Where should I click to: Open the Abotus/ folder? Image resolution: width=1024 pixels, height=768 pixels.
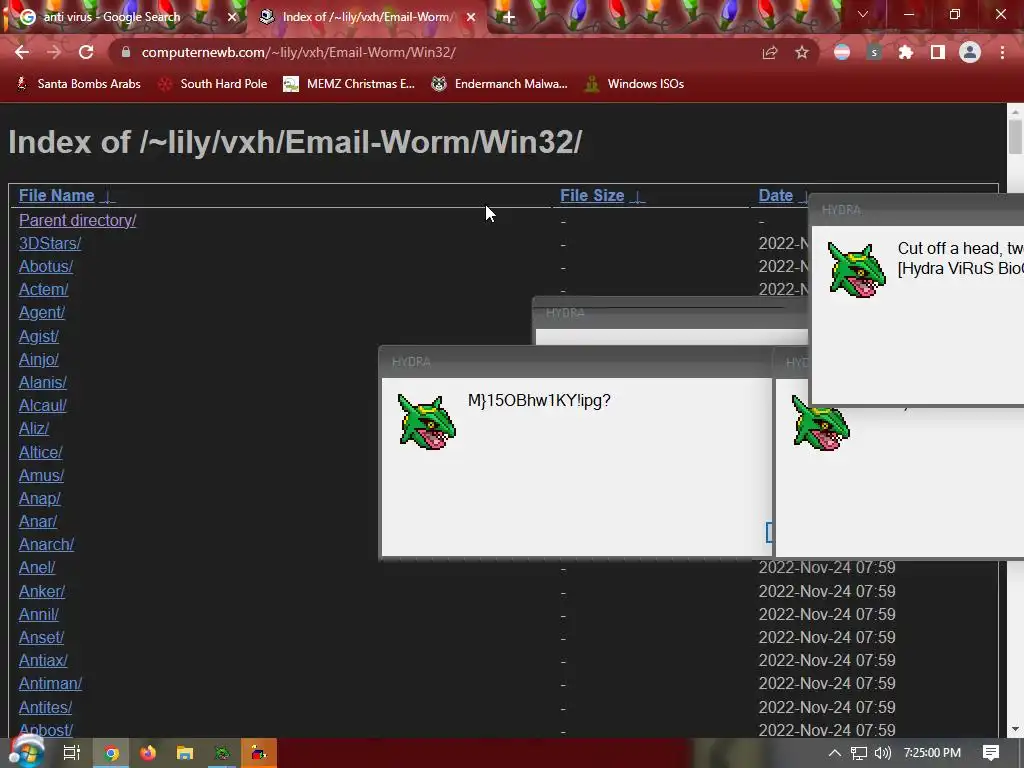click(46, 266)
